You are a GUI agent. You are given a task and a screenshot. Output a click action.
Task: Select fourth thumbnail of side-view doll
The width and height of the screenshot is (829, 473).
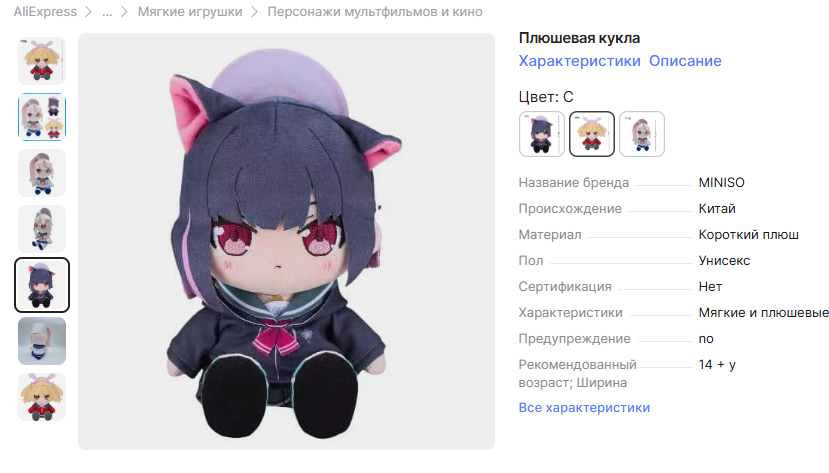coord(42,229)
